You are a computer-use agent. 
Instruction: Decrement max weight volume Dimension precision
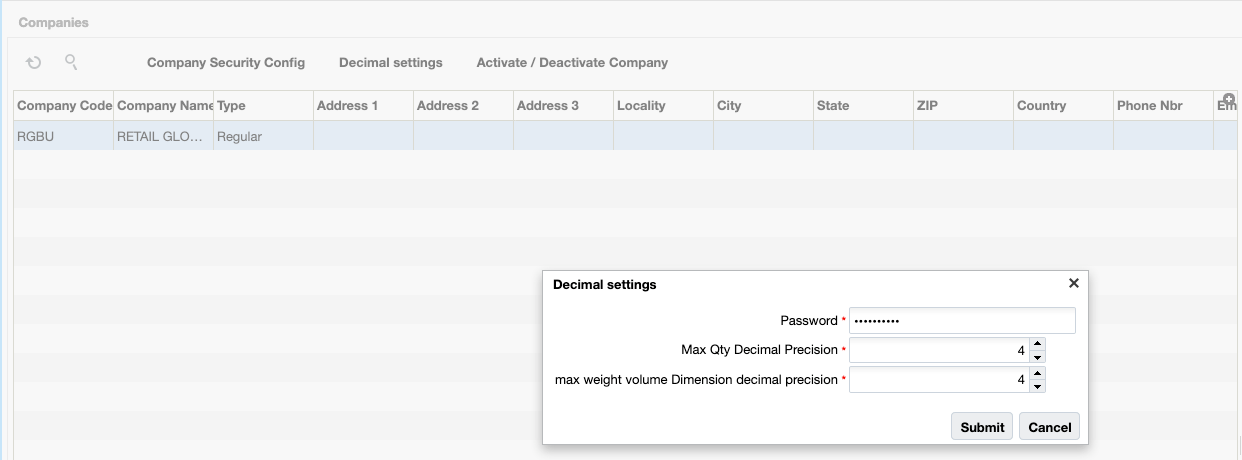click(1037, 386)
